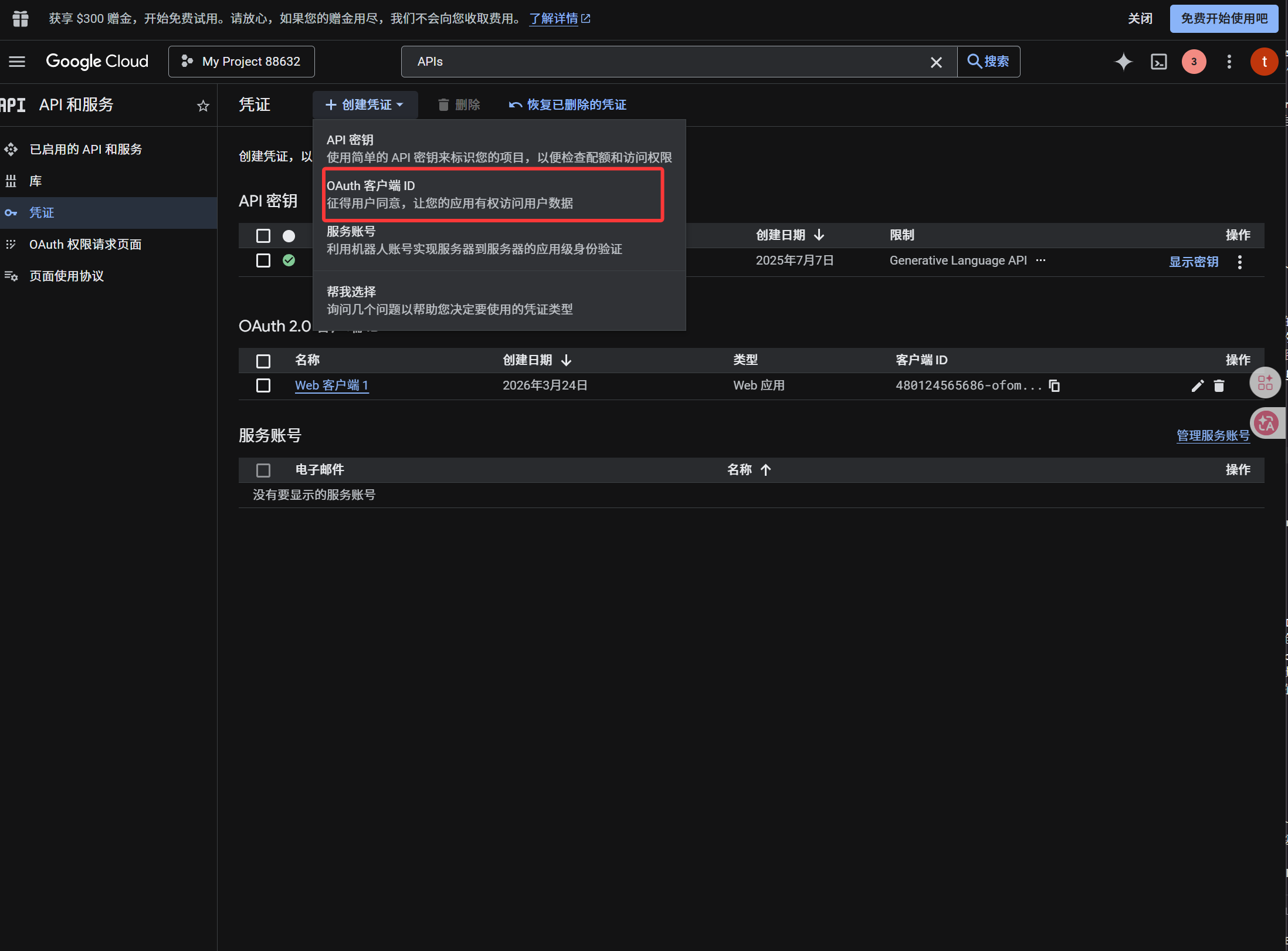
Task: Expand the 创建凭证 dropdown button
Action: point(365,105)
